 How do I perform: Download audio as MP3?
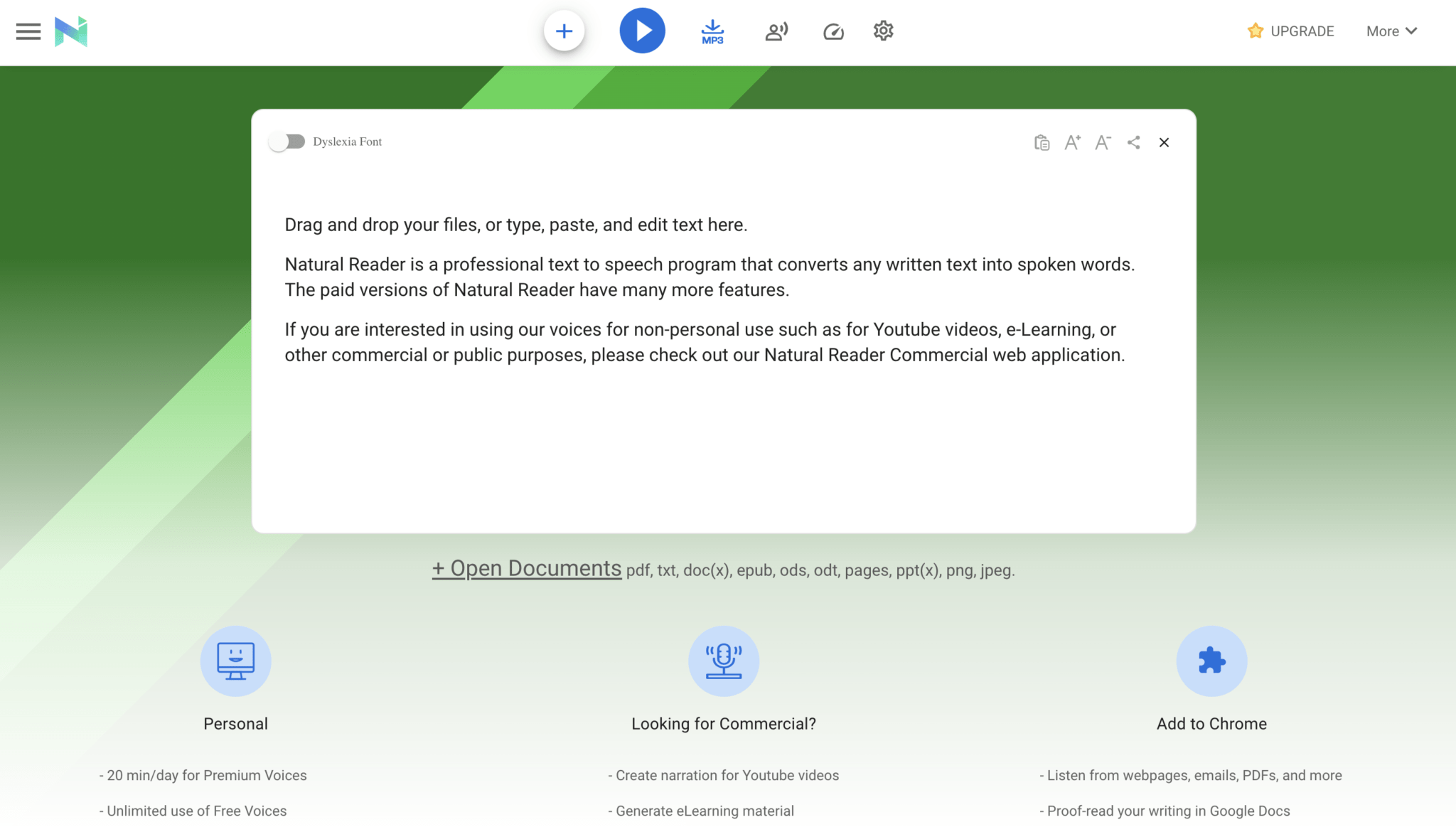tap(712, 32)
